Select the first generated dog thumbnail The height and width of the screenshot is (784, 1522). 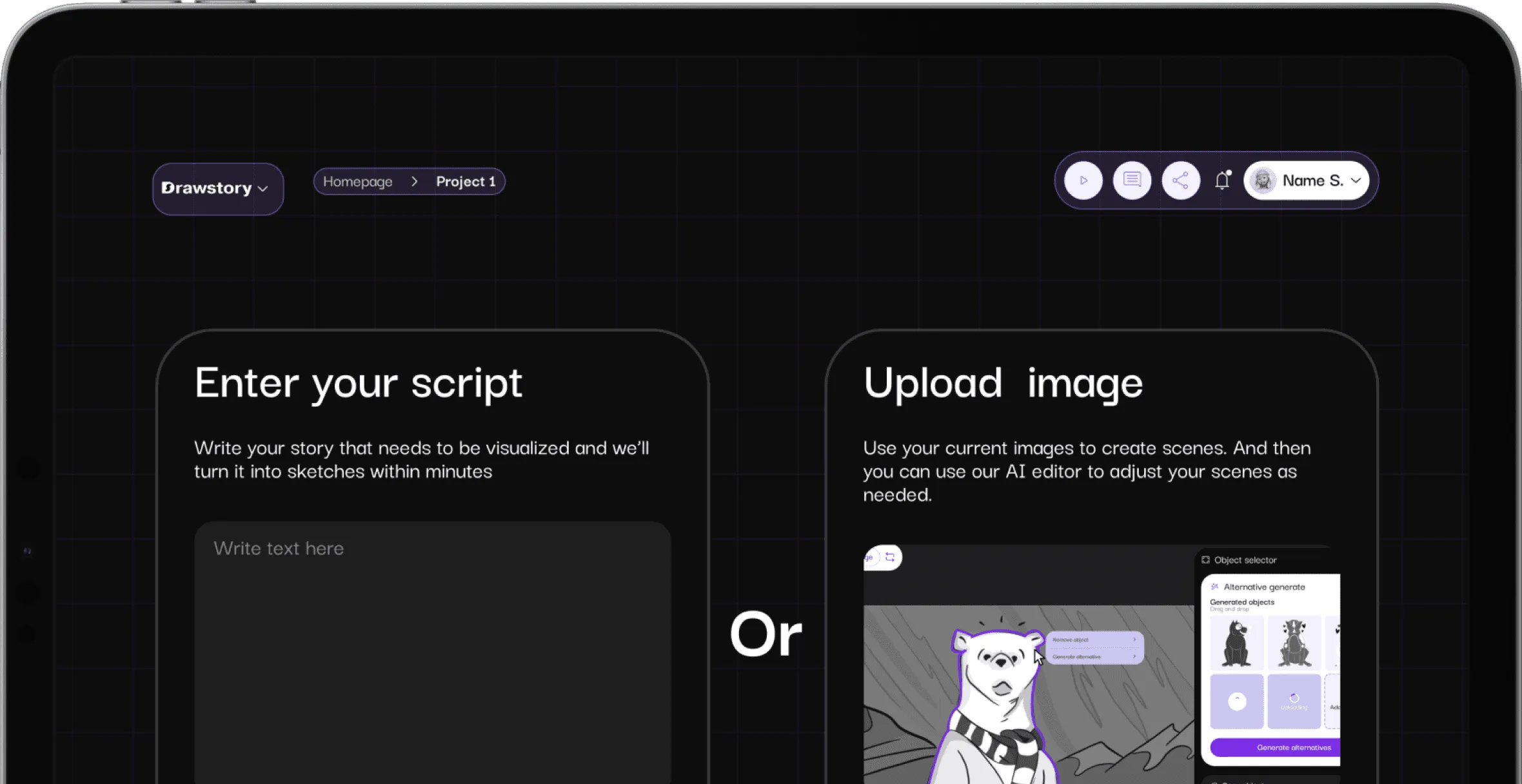pos(1236,643)
